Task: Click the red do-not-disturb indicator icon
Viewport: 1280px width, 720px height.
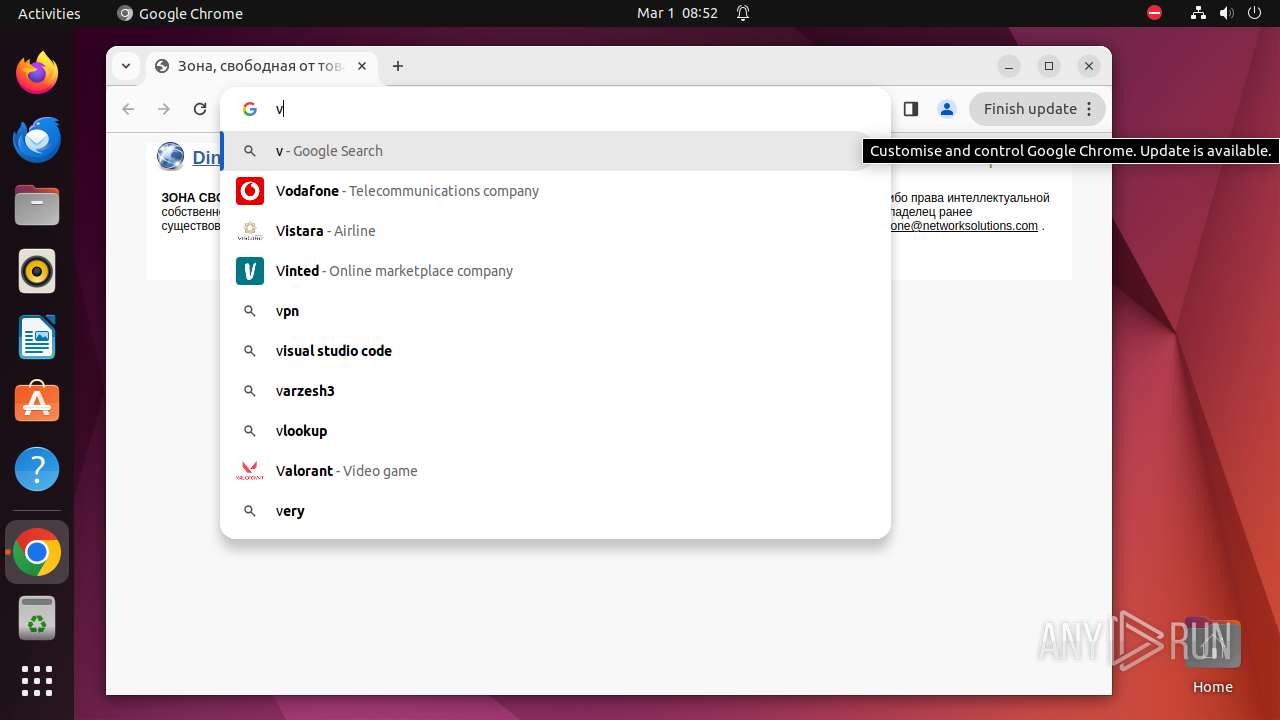Action: [1154, 13]
